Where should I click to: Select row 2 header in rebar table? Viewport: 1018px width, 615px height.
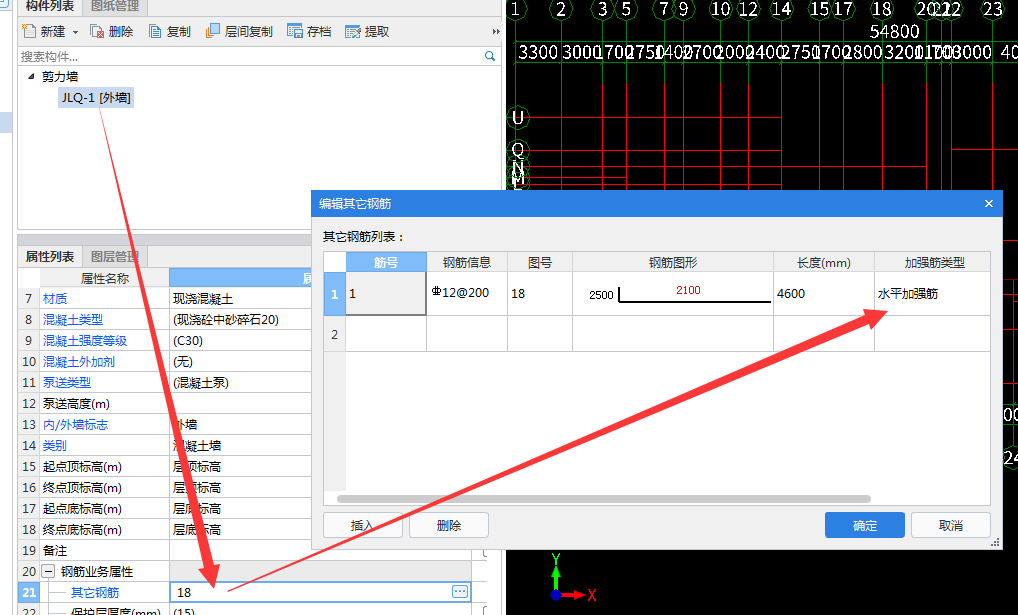click(x=334, y=334)
